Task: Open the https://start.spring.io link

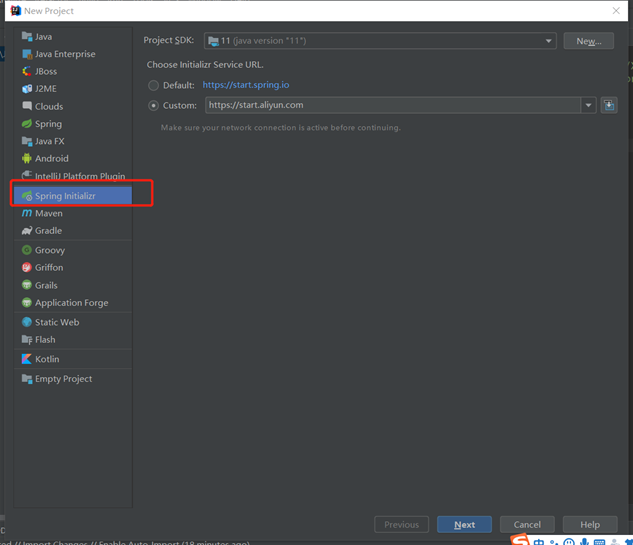Action: click(x=246, y=85)
